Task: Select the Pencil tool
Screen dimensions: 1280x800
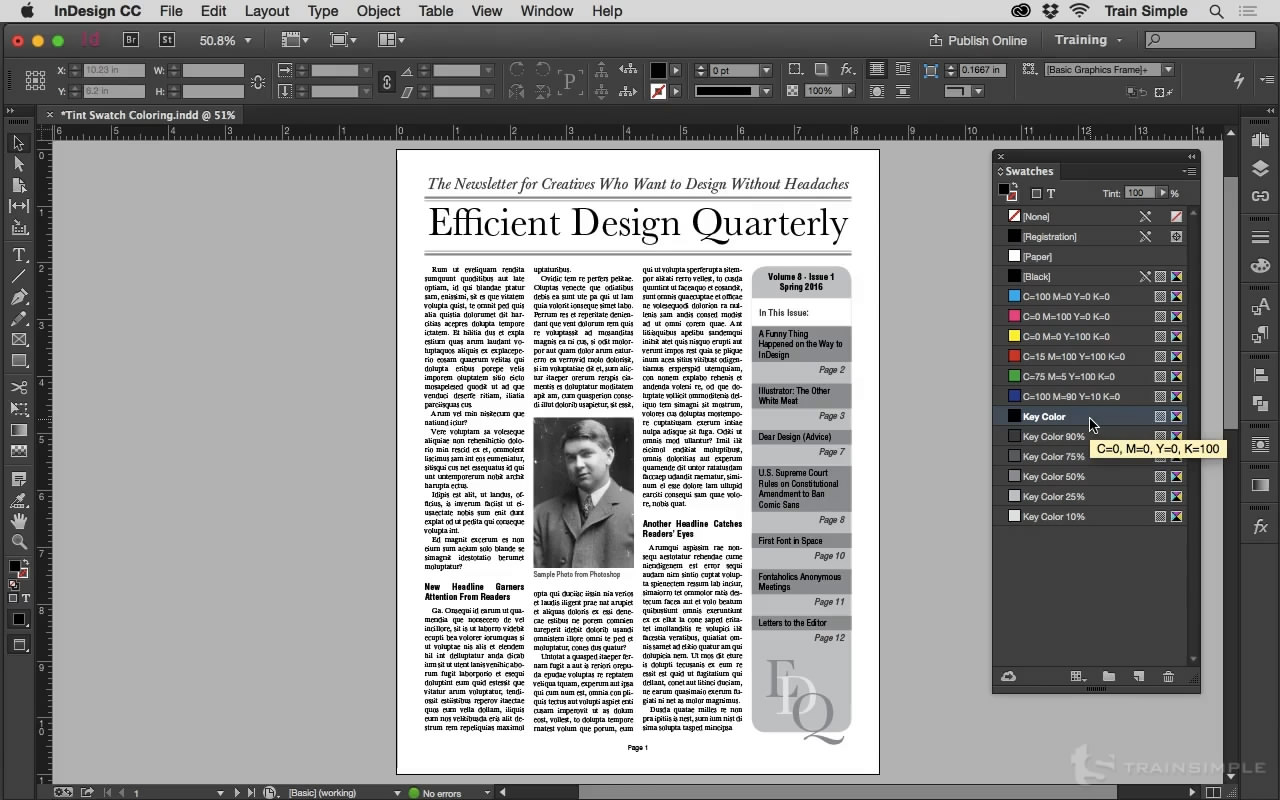Action: coord(18,319)
